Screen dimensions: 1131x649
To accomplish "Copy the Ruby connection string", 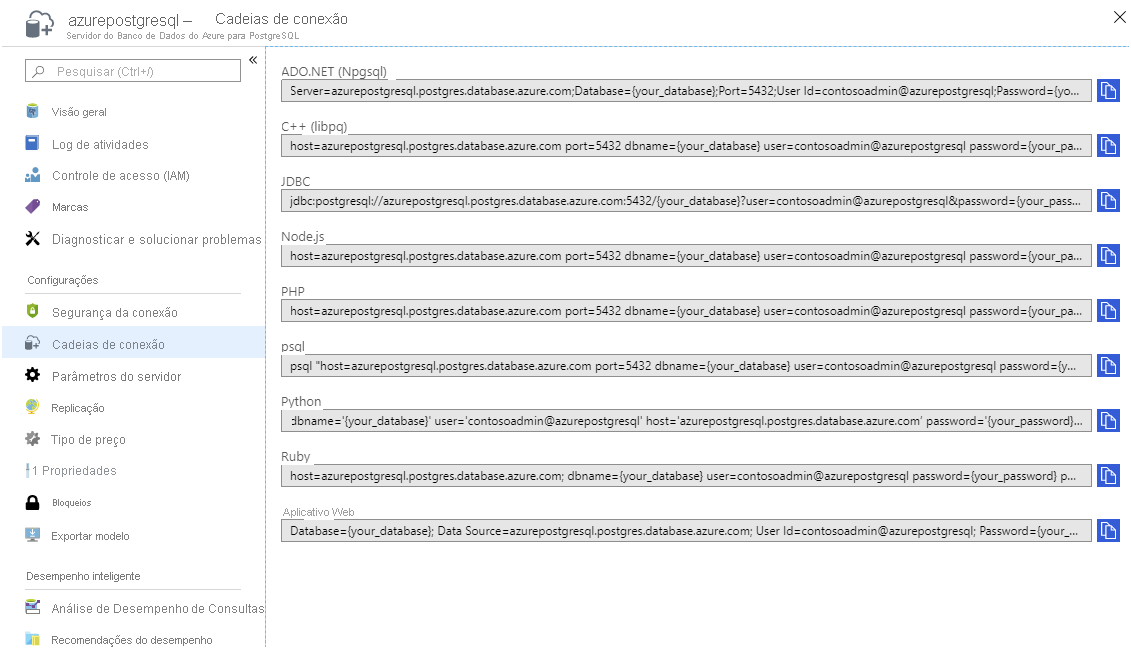I will point(1108,476).
